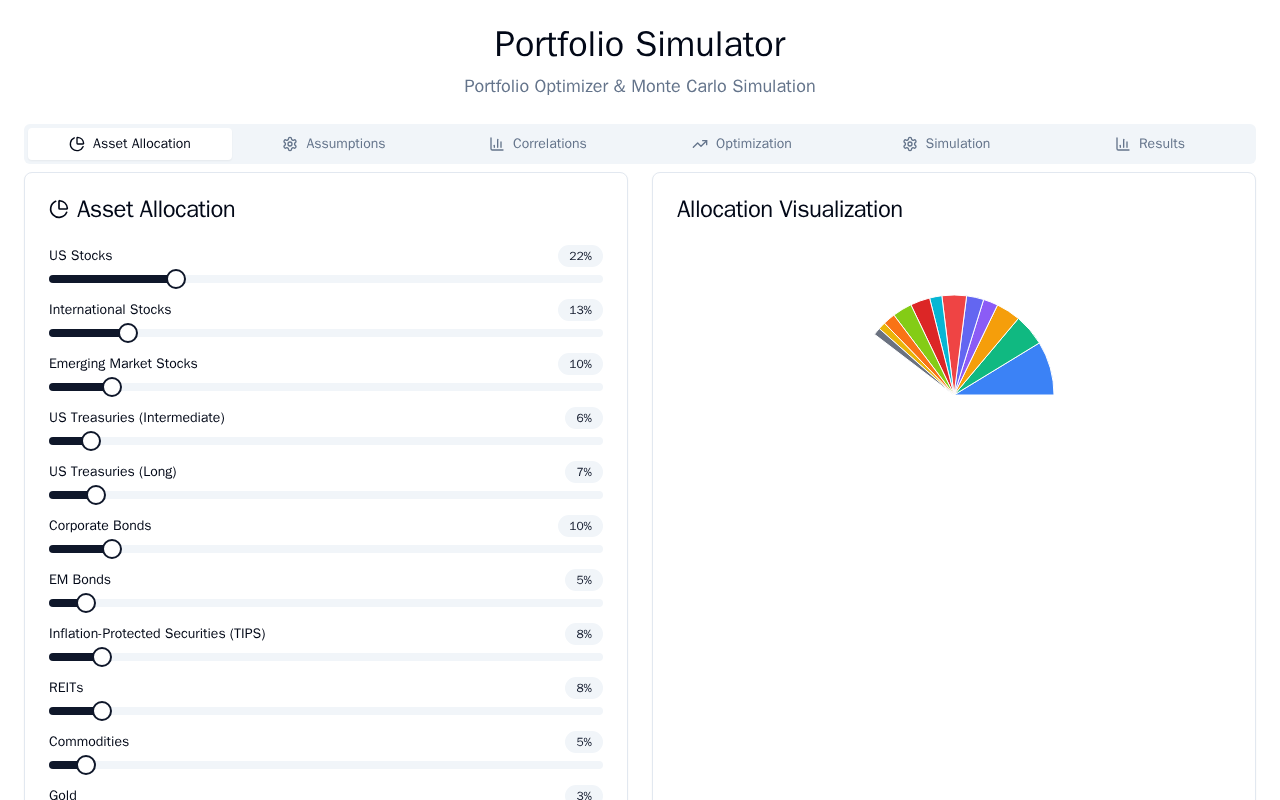This screenshot has height=800, width=1280.
Task: Click the Corporate Bonds slider handle
Action: (x=112, y=549)
